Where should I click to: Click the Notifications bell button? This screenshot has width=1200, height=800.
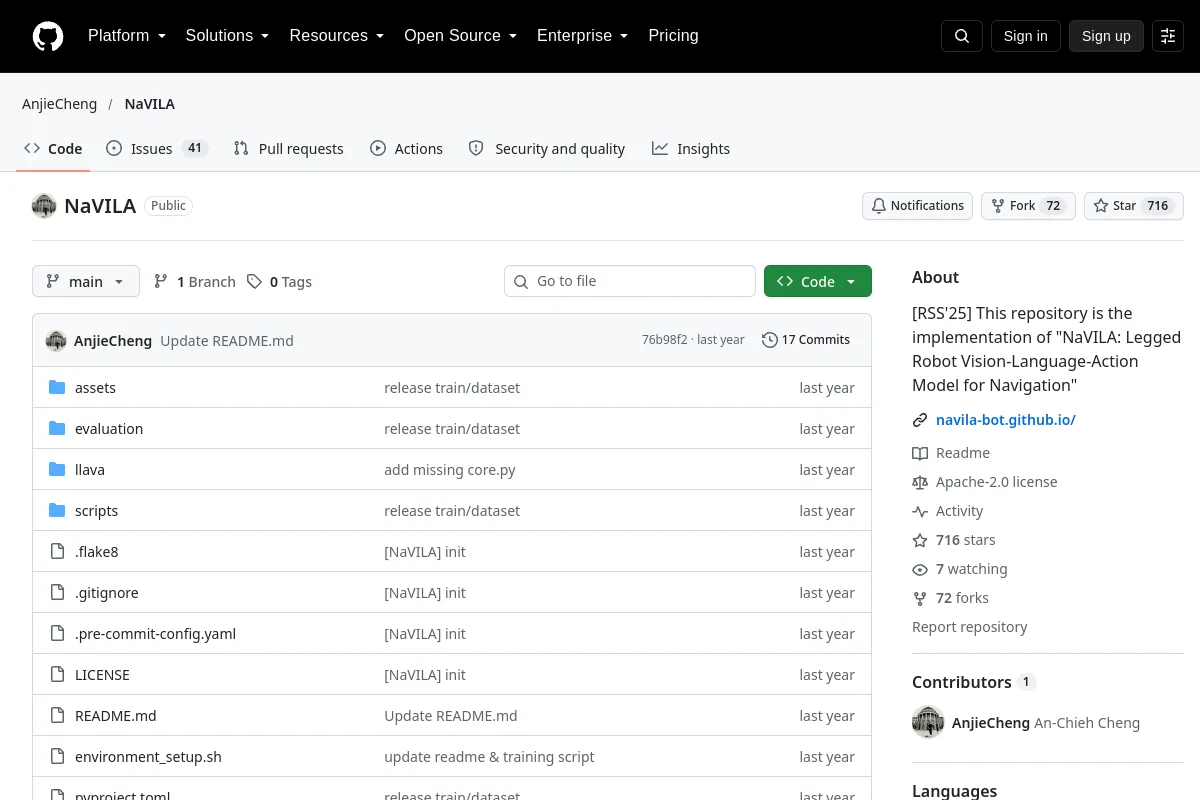[x=918, y=206]
